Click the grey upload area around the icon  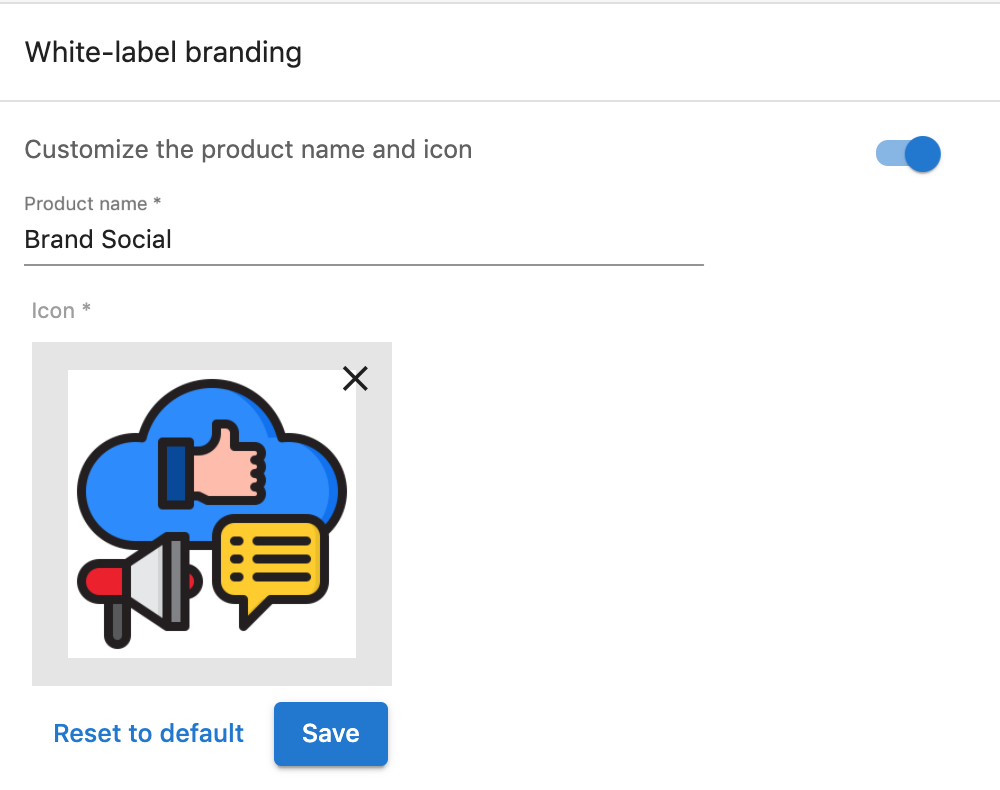pos(212,672)
